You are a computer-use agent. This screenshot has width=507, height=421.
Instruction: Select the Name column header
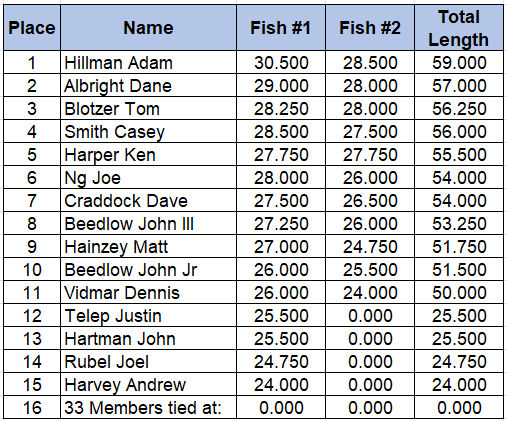(148, 28)
